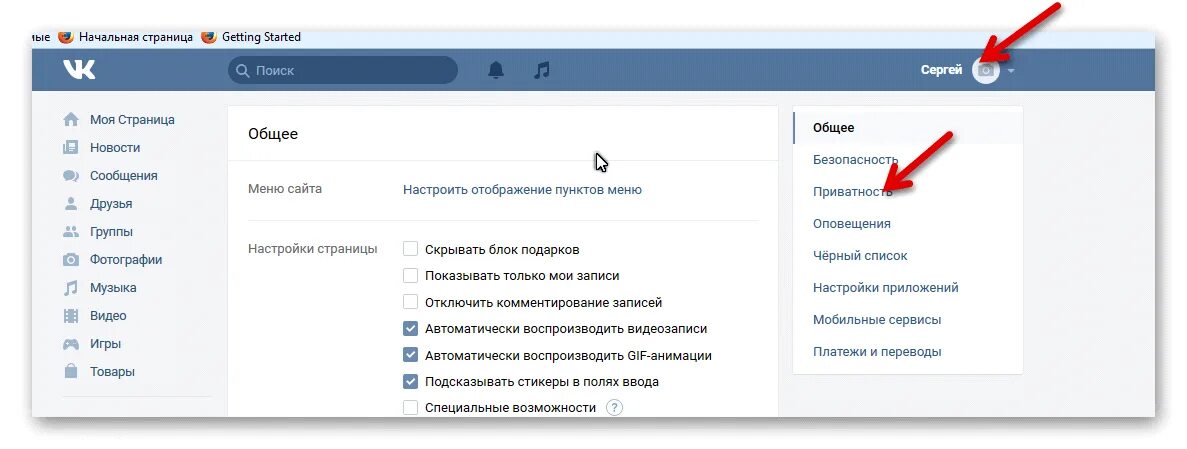This screenshot has width=1187, height=449.
Task: Click the Меню сайта label
Action: coord(285,189)
